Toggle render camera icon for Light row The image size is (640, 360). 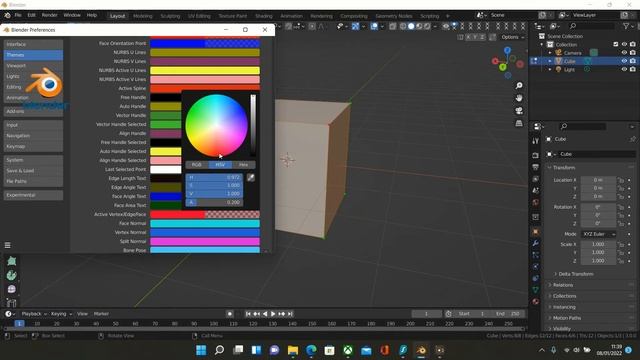(x=633, y=69)
